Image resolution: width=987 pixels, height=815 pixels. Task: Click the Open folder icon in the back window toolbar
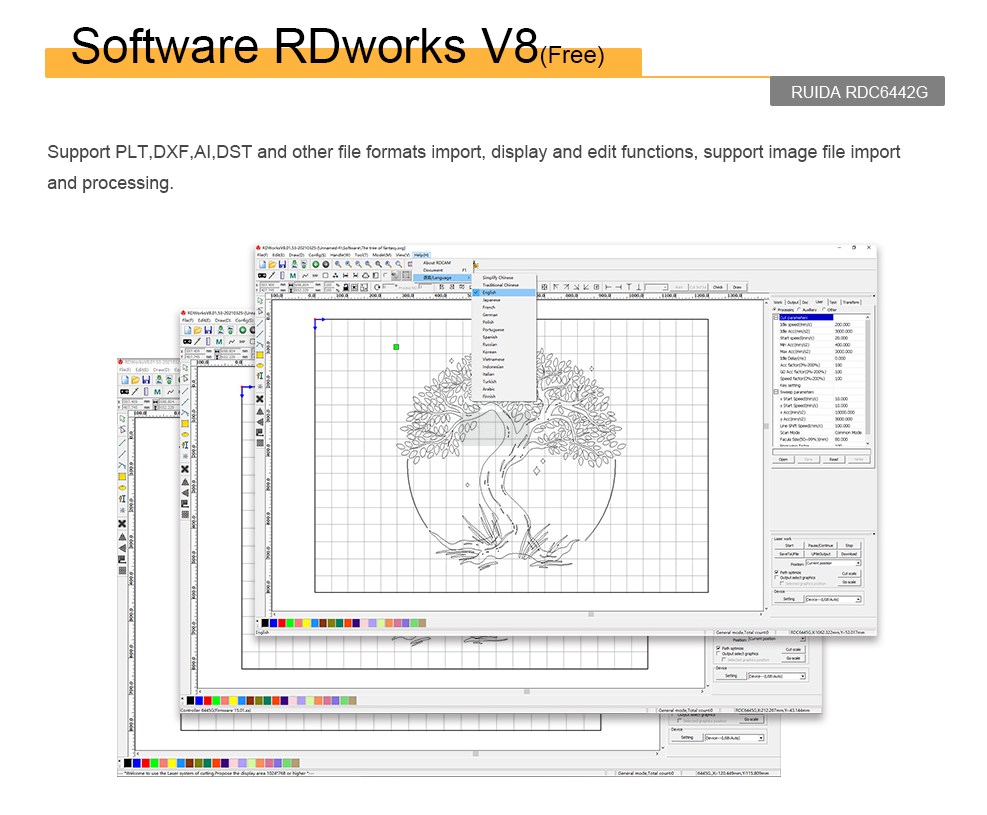pos(135,380)
